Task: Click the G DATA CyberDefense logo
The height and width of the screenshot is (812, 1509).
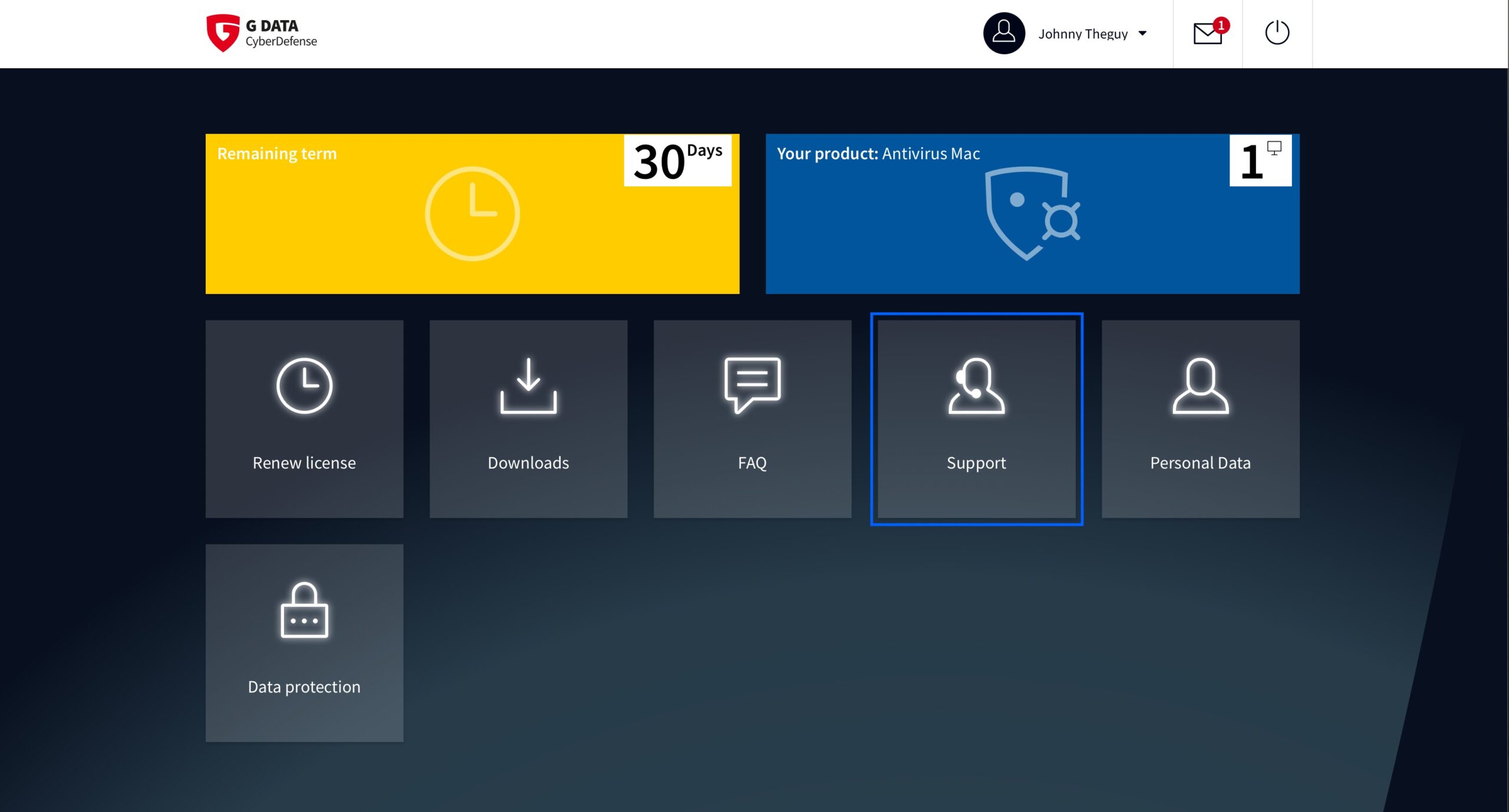Action: [x=262, y=33]
